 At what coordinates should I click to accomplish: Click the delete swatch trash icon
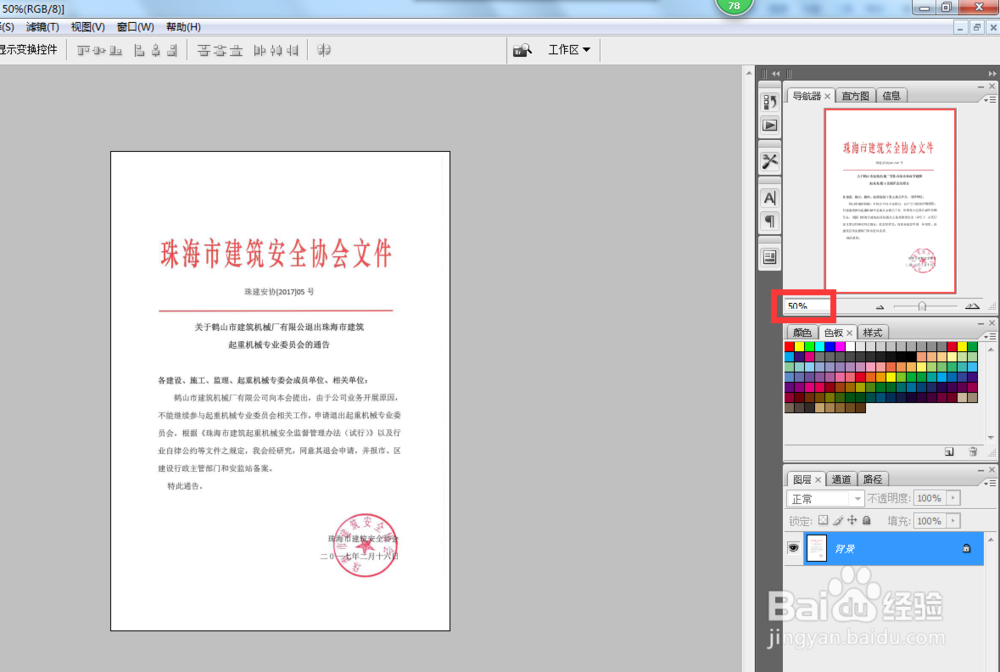coord(973,451)
